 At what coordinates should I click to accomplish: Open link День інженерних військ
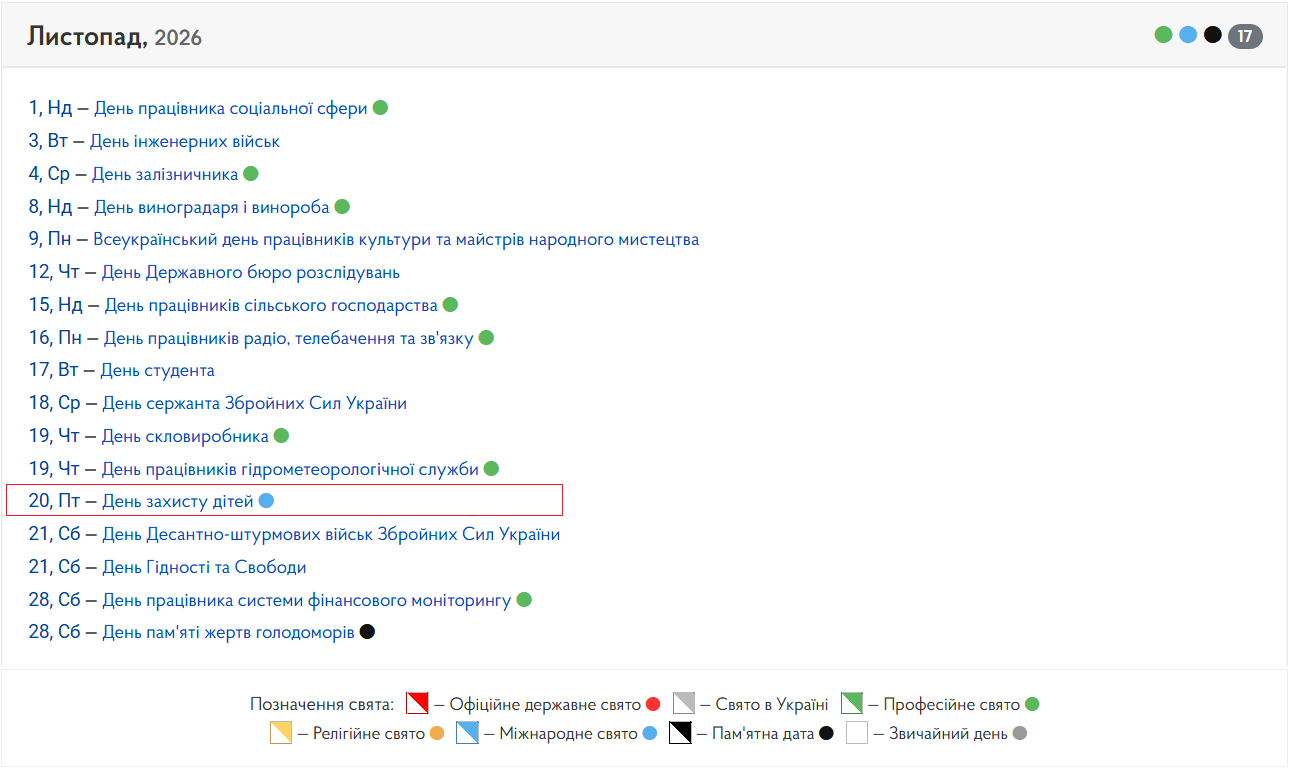pos(185,141)
